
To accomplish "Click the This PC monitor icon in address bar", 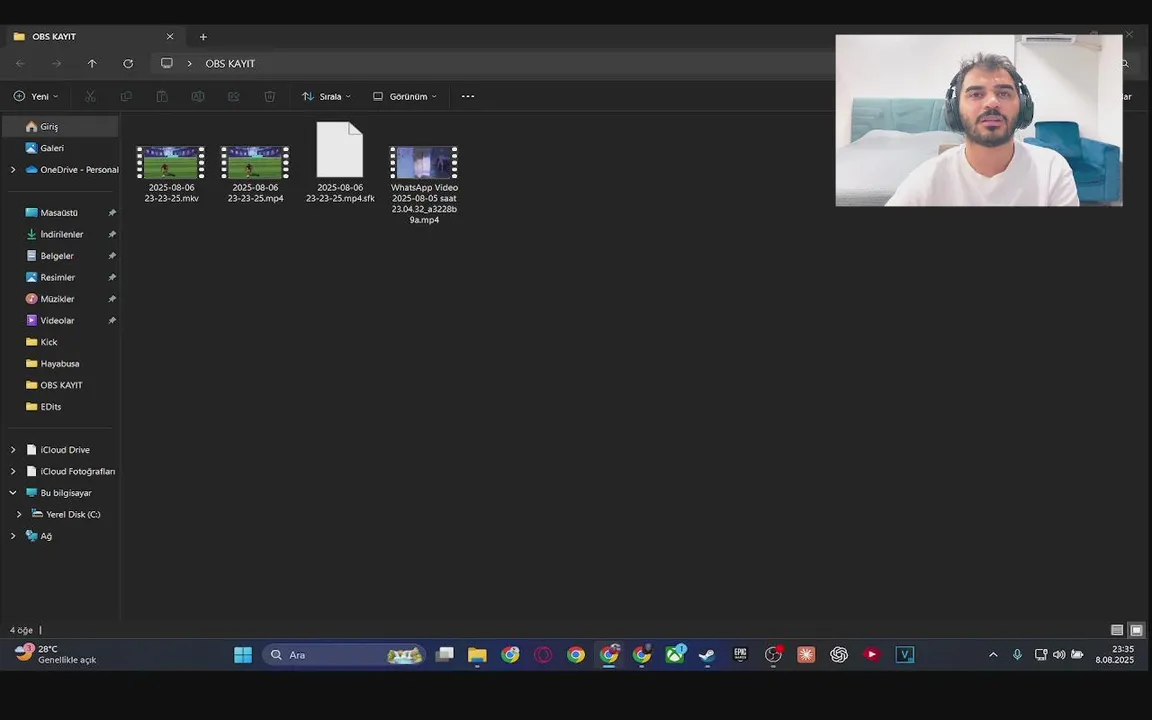I will coord(167,63).
